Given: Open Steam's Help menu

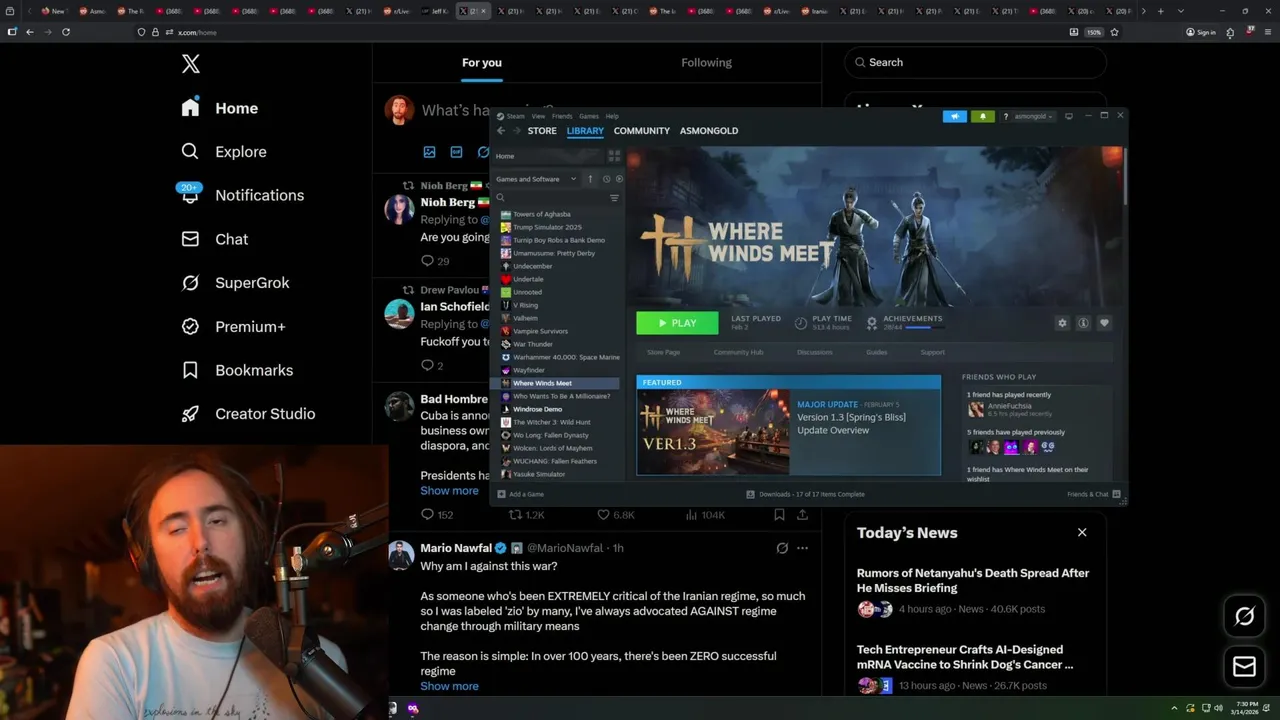Looking at the screenshot, I should click(612, 116).
